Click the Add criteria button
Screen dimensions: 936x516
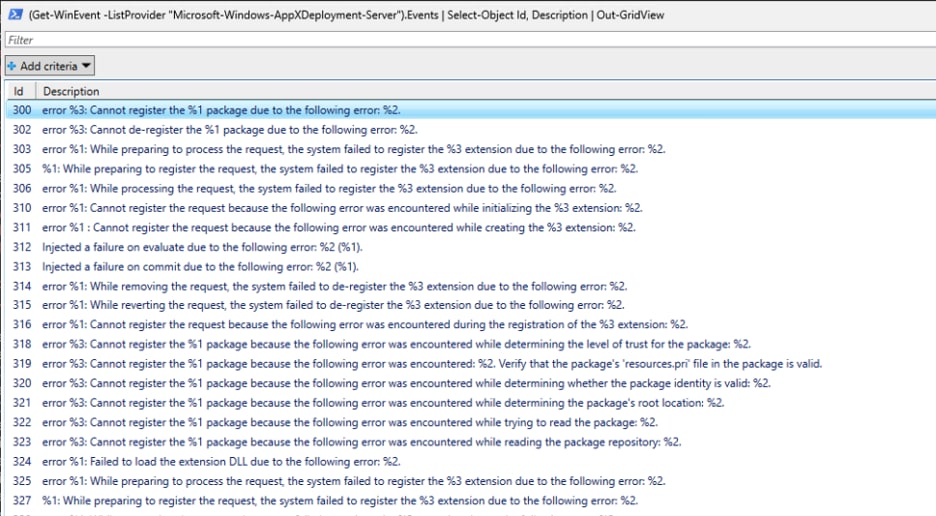point(49,66)
